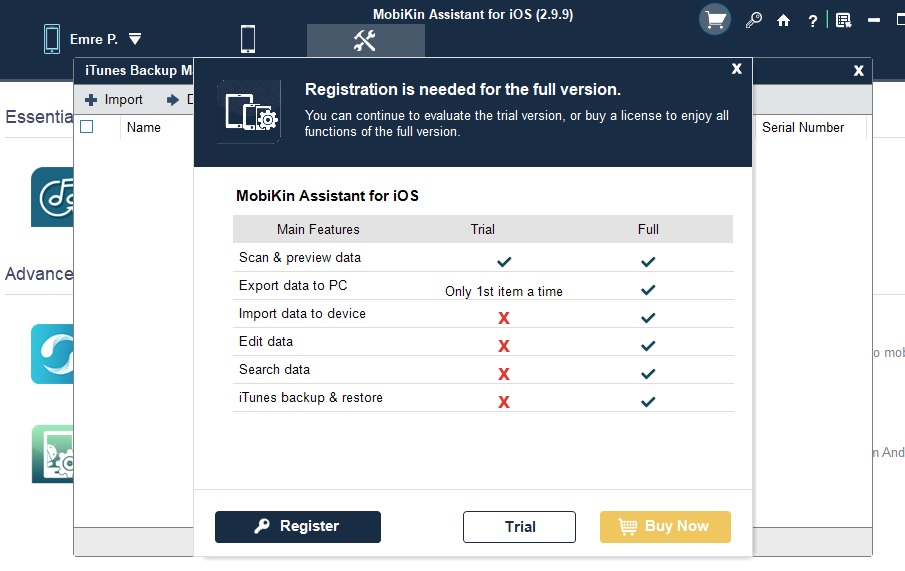Close the registration dialog

736,69
